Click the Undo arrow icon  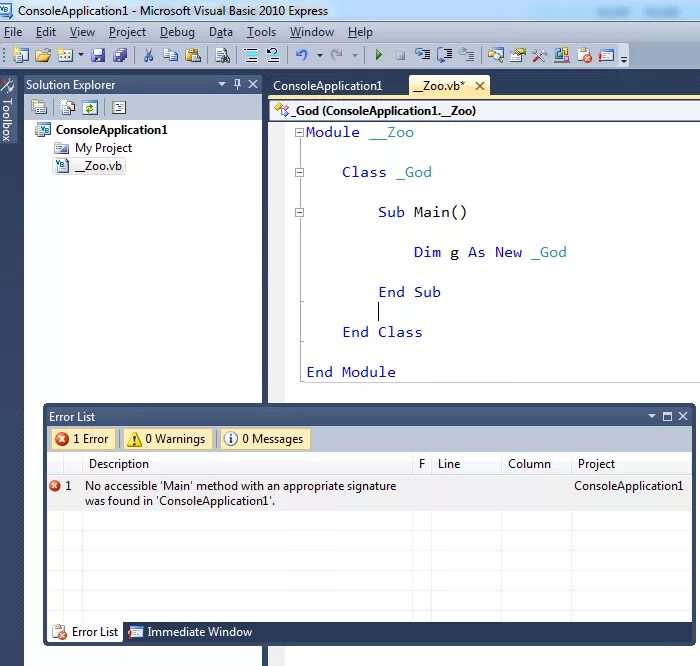[302, 55]
